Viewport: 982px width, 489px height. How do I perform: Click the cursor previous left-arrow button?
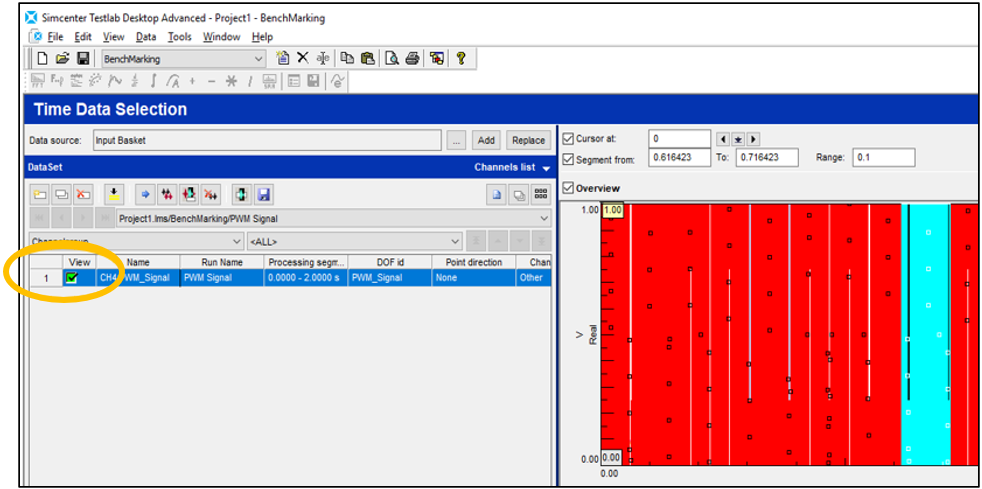(x=721, y=139)
